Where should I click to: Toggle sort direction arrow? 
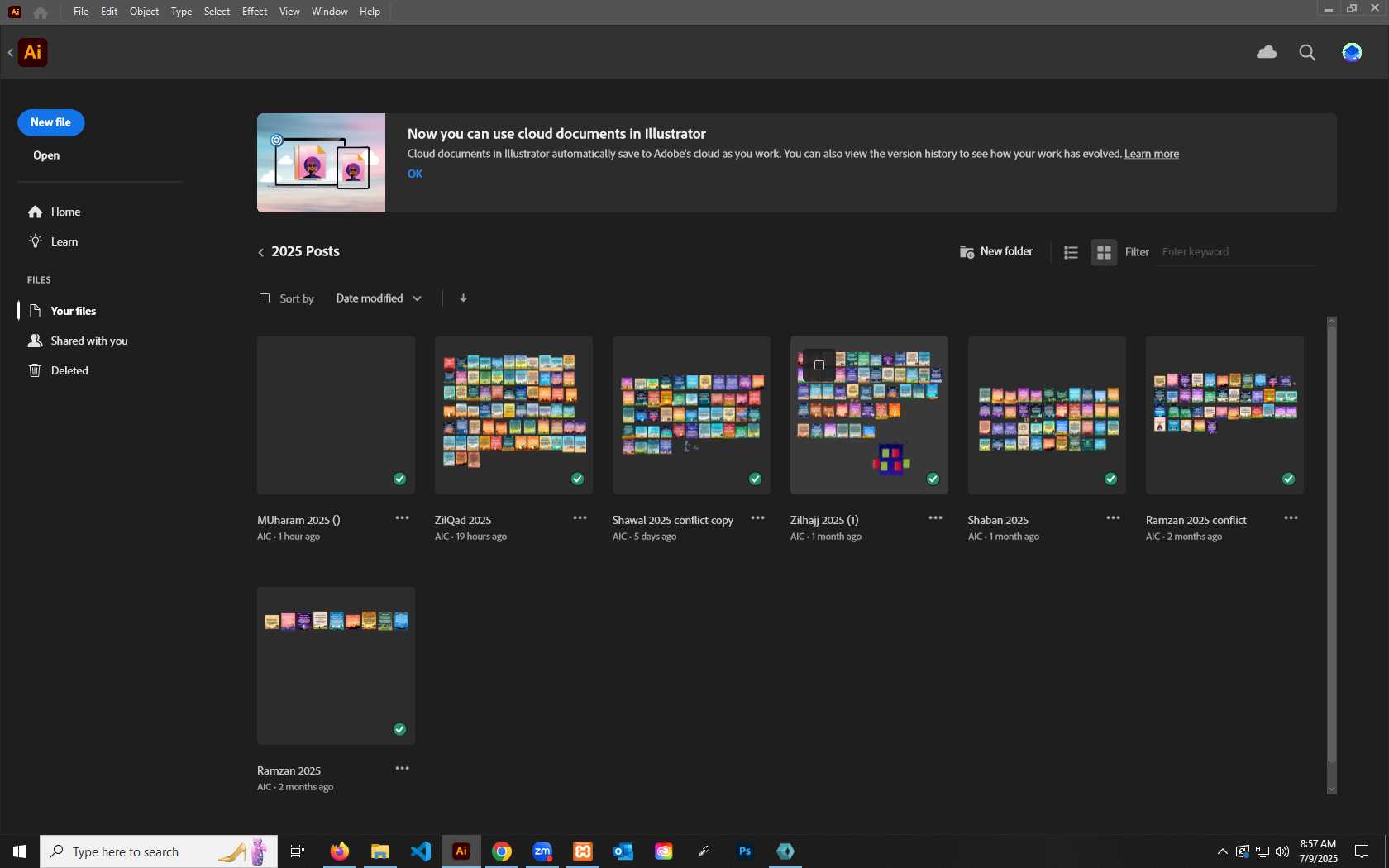coord(463,298)
